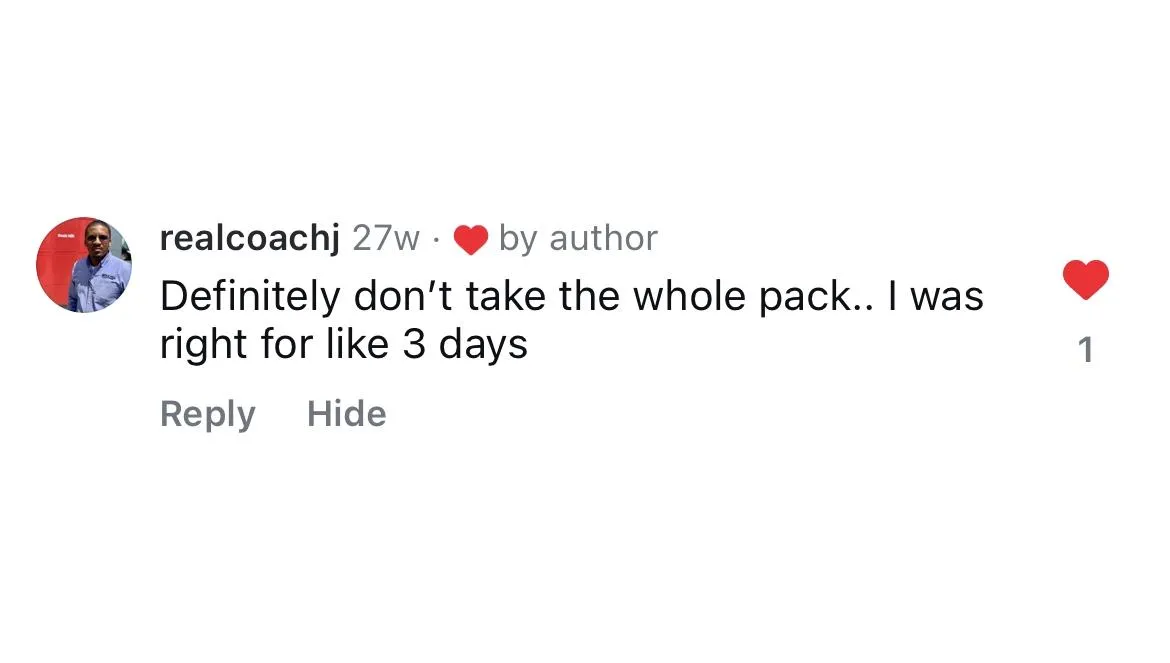Hide the comment from realcoachj
This screenshot has width=1170, height=663.
347,413
